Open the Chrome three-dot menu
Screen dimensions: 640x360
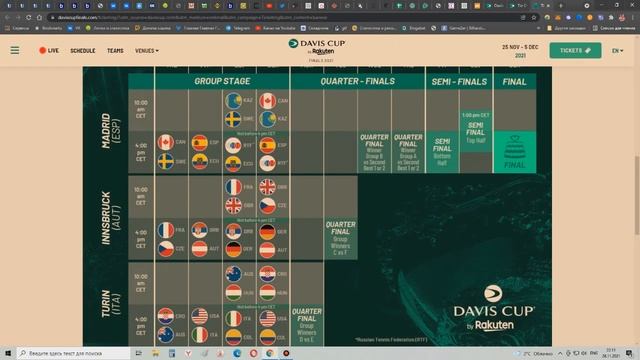(633, 18)
